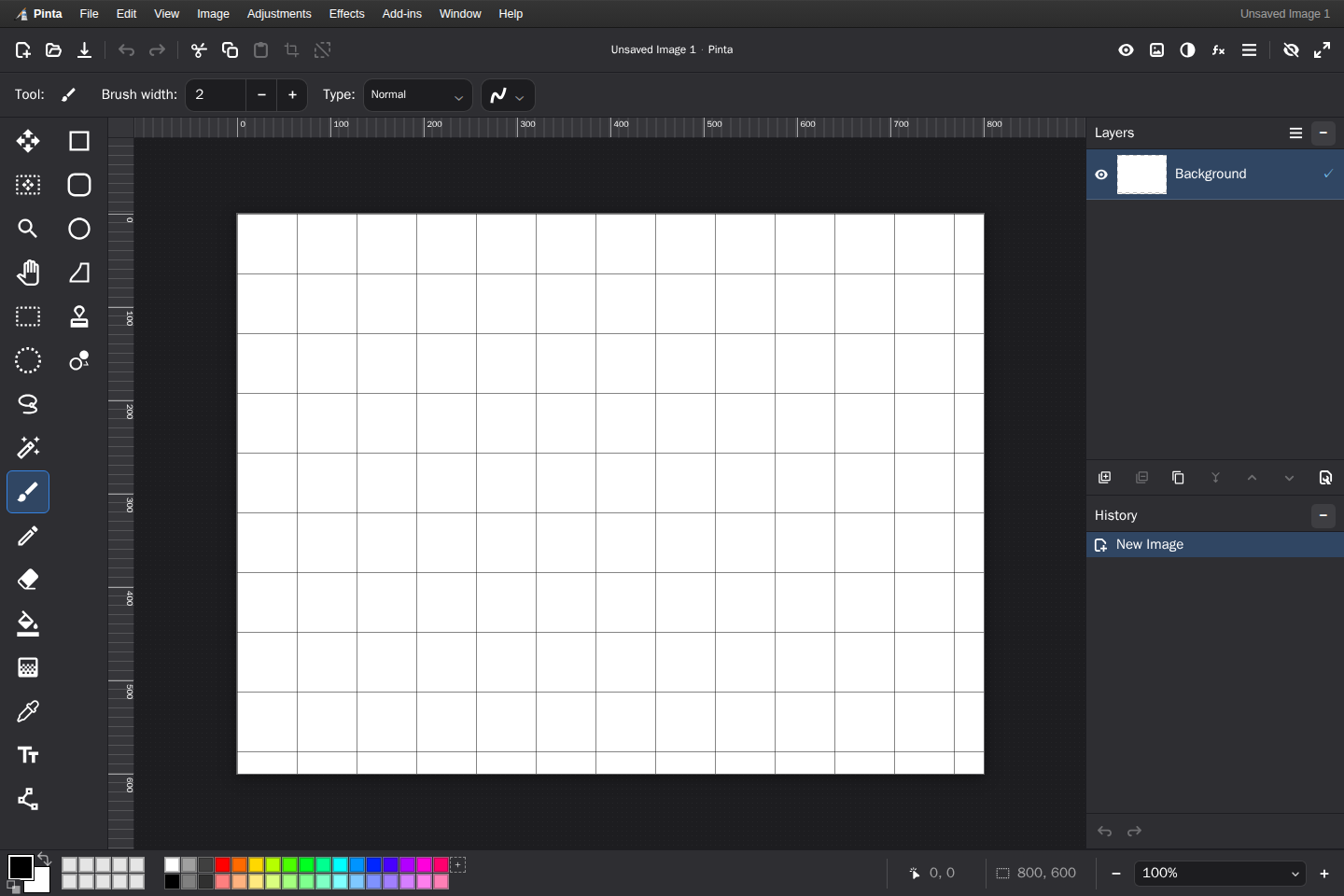Open the View menu
This screenshot has height=896, width=1344.
pos(167,14)
